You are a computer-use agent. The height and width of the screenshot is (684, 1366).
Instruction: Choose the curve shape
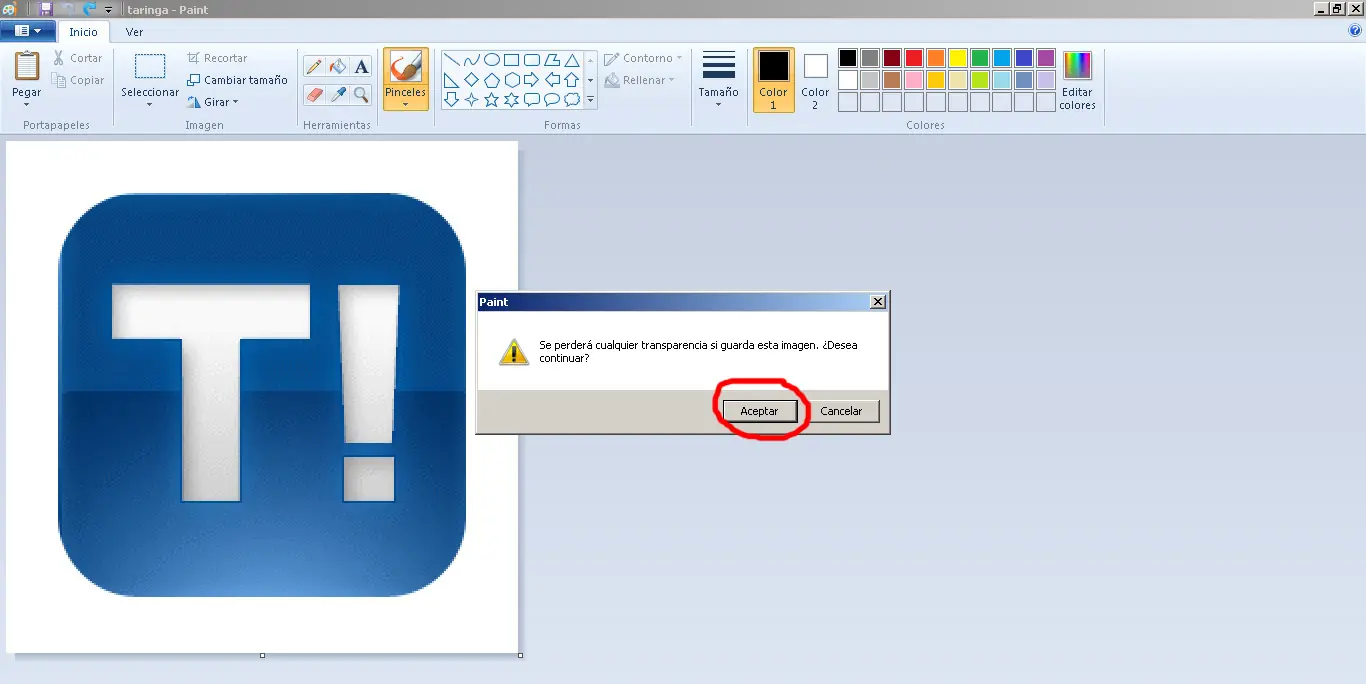click(x=471, y=60)
